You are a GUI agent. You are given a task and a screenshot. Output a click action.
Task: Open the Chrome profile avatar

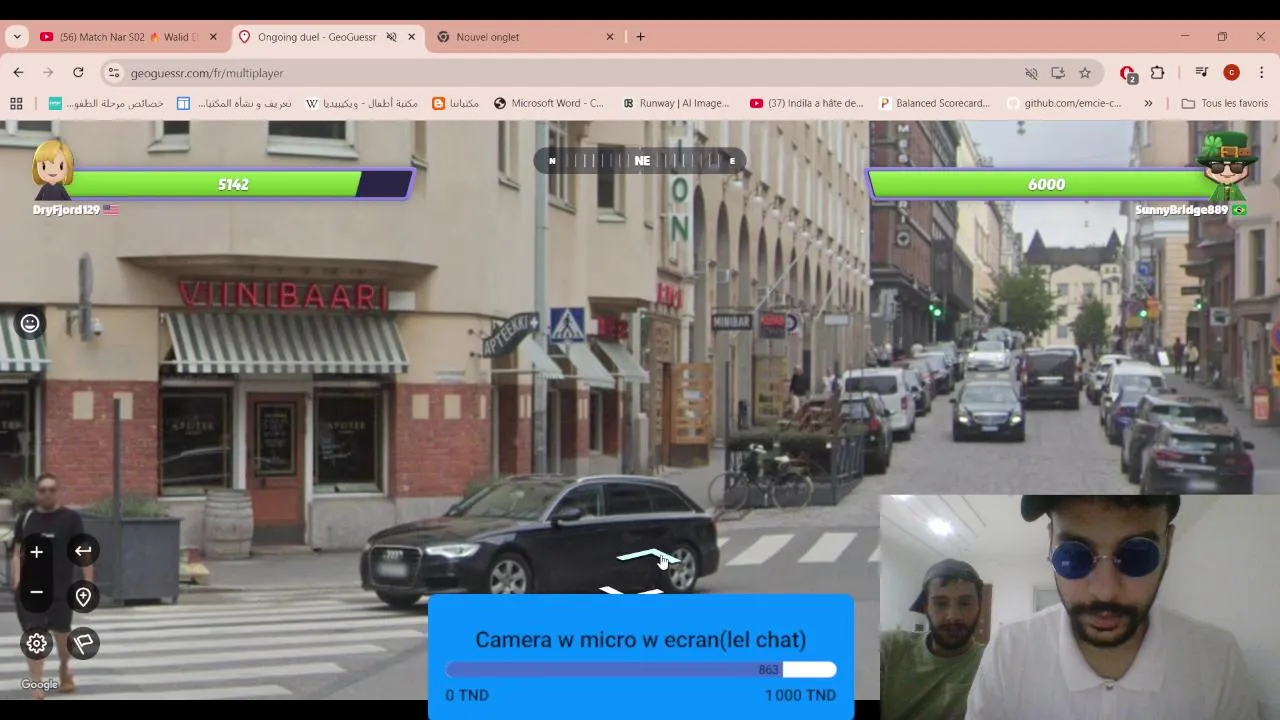coord(1232,72)
